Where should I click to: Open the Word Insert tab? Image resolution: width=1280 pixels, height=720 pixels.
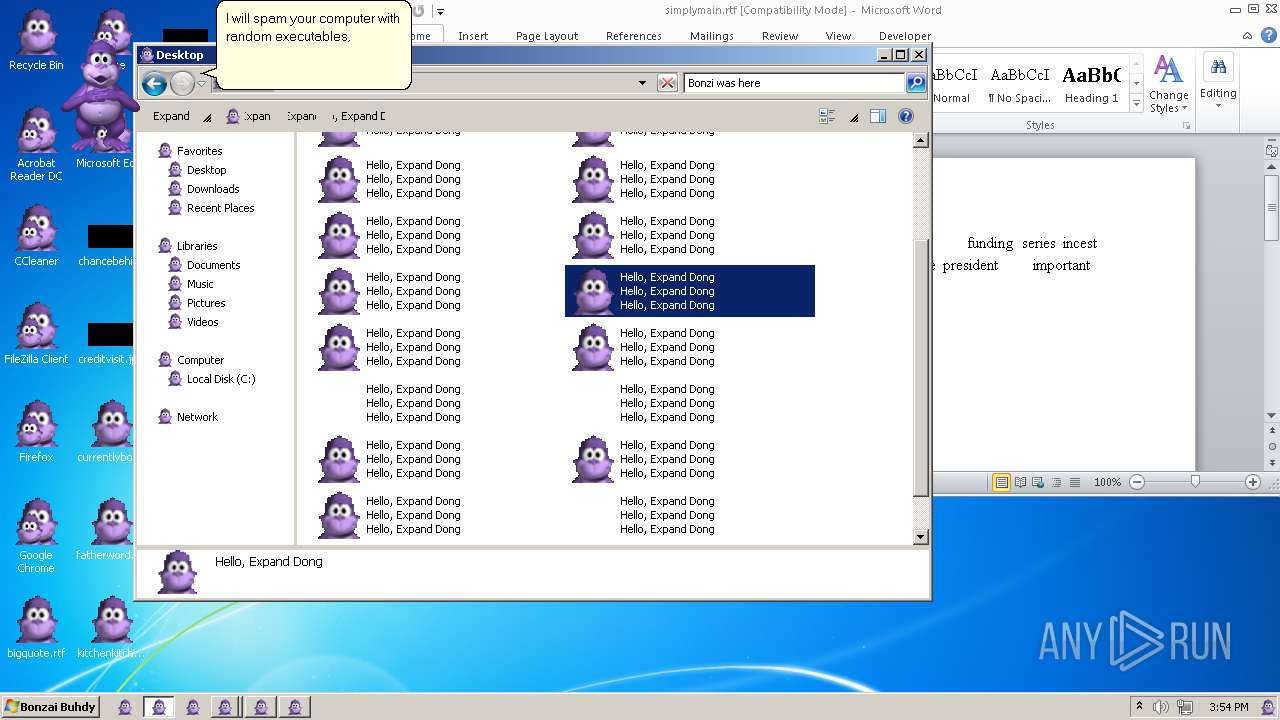(473, 36)
